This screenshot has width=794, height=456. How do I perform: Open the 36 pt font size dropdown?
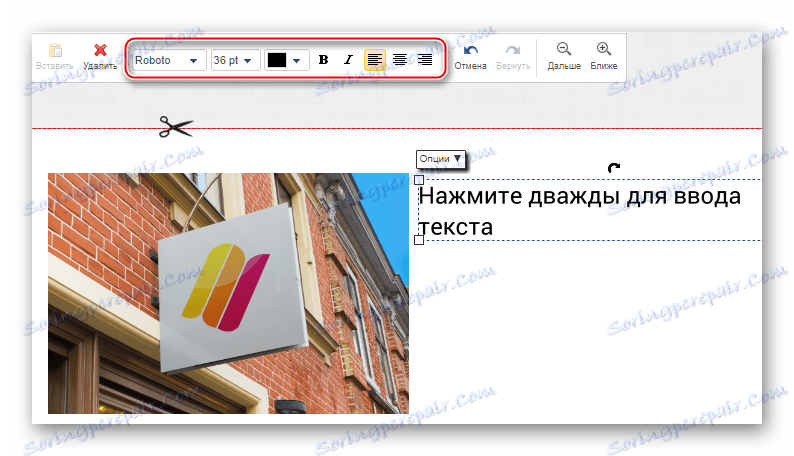point(235,60)
